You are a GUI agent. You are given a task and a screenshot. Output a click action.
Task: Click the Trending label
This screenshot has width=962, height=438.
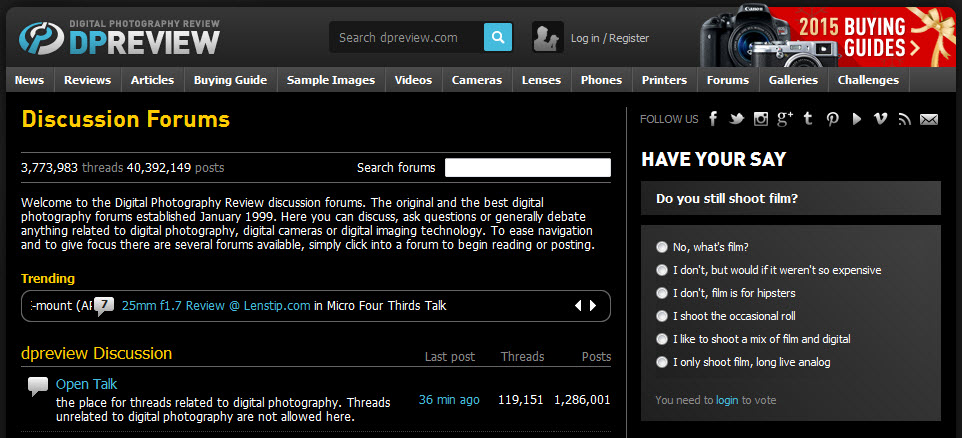(48, 279)
